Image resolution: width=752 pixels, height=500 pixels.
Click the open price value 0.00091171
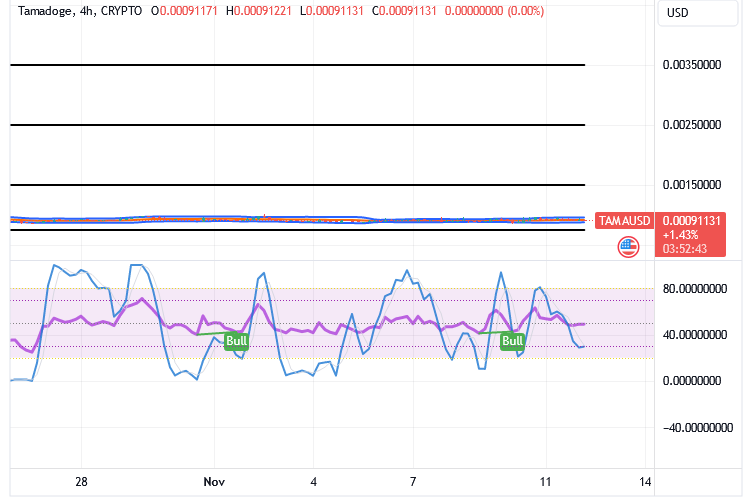tap(188, 11)
